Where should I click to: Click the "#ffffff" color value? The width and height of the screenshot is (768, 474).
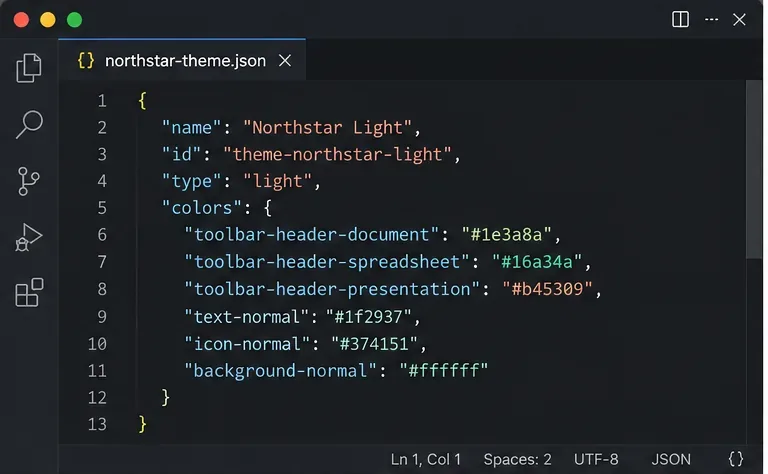point(443,371)
